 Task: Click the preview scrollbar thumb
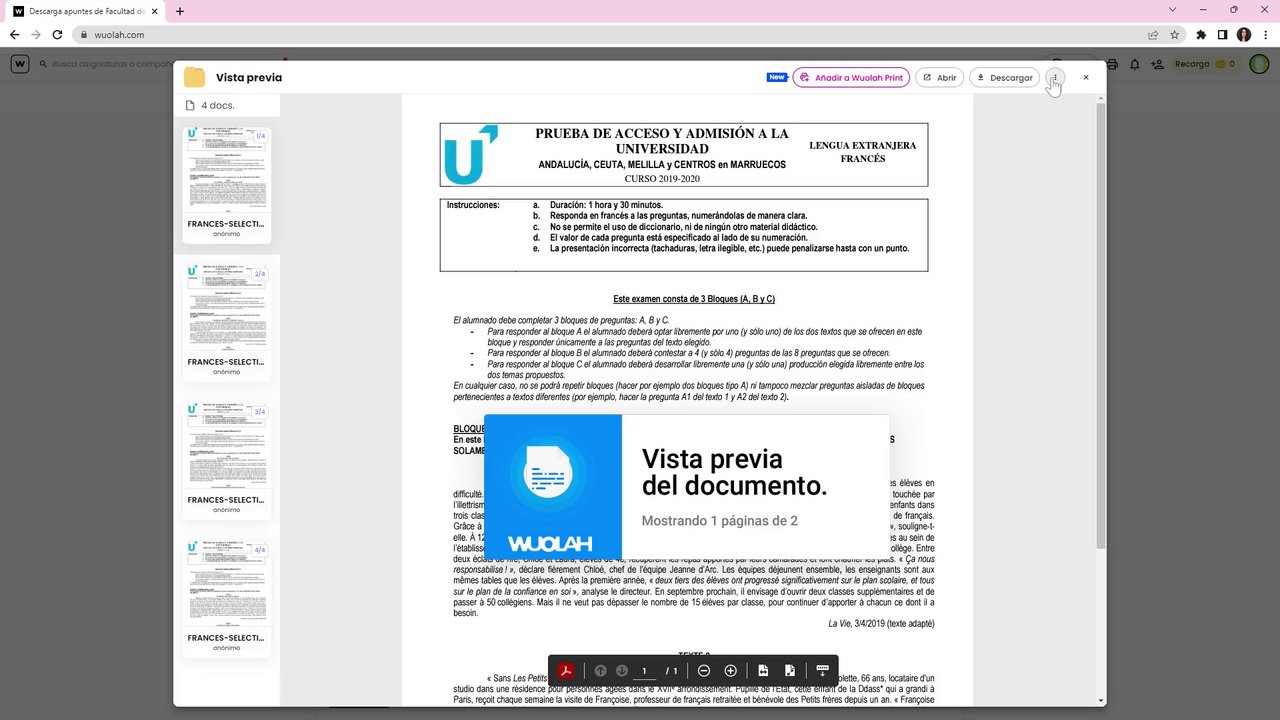coord(1101,325)
